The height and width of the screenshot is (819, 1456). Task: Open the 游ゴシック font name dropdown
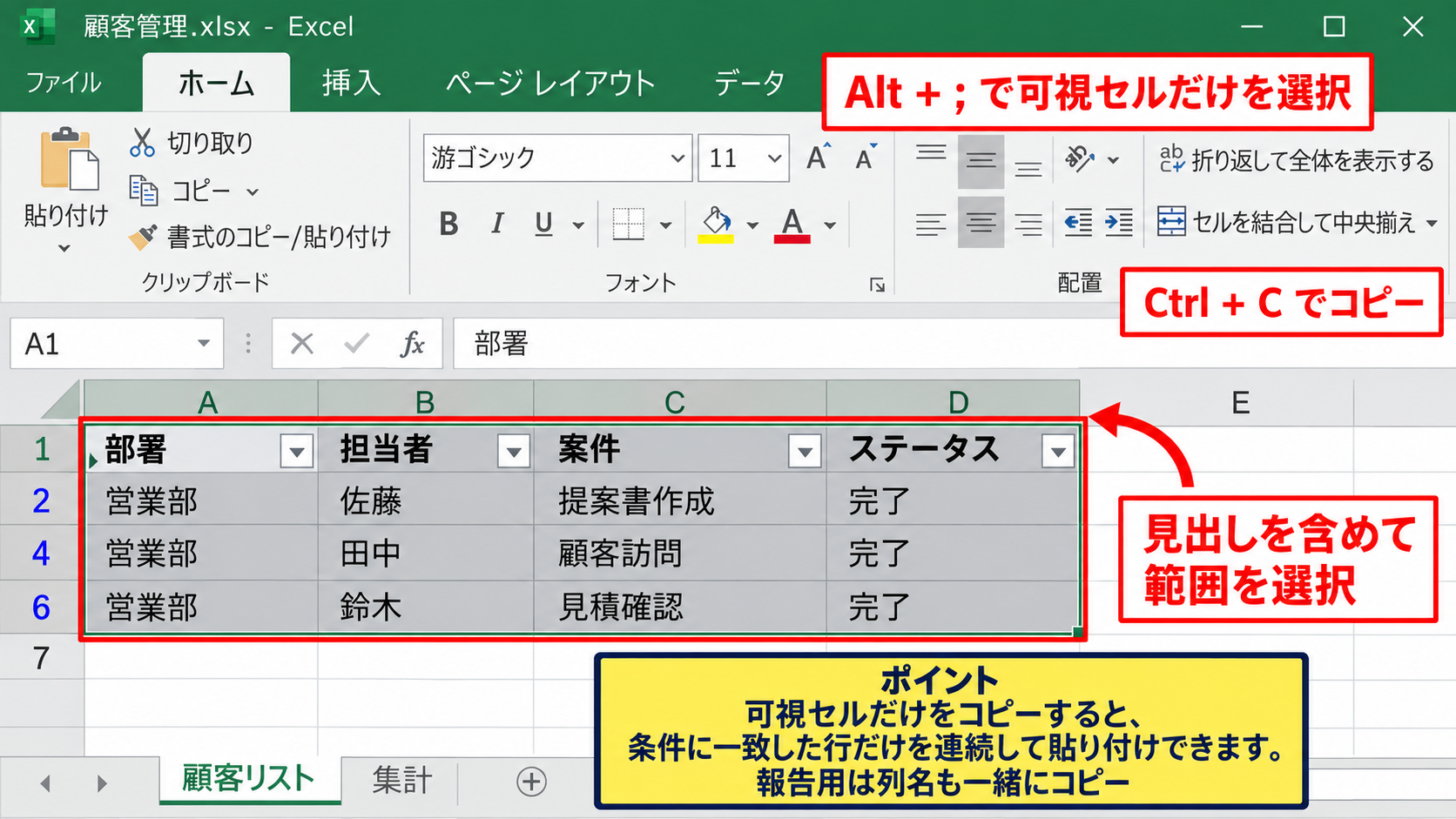[x=677, y=158]
